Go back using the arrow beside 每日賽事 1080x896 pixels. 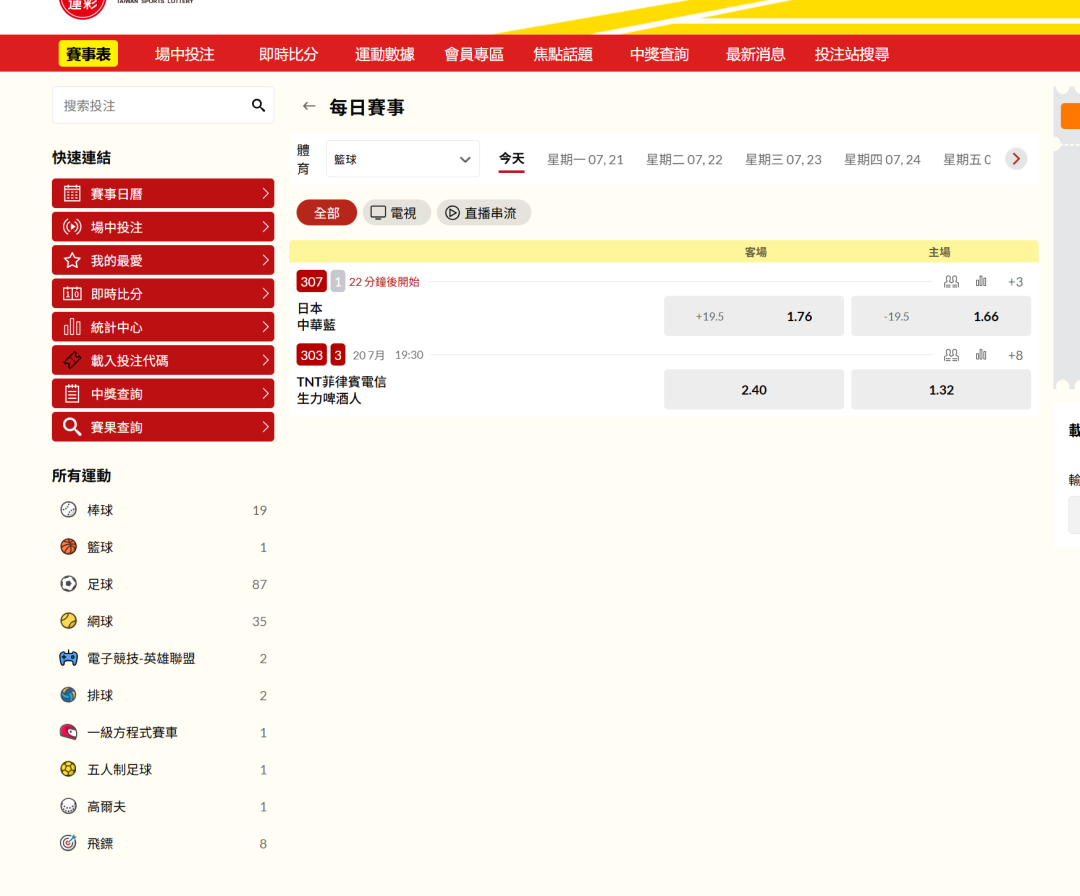(x=309, y=106)
